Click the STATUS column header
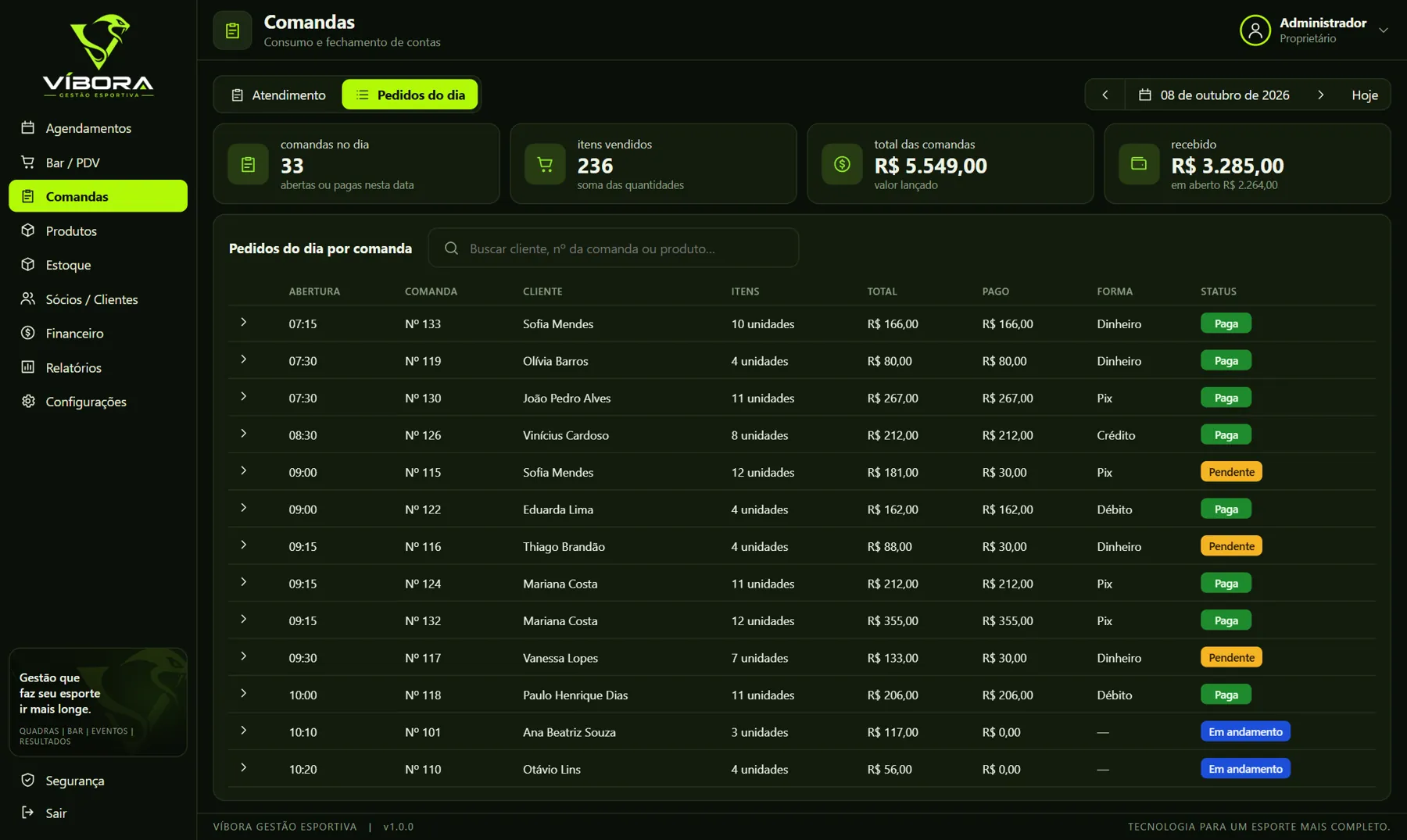Viewport: 1407px width, 840px height. (1219, 291)
